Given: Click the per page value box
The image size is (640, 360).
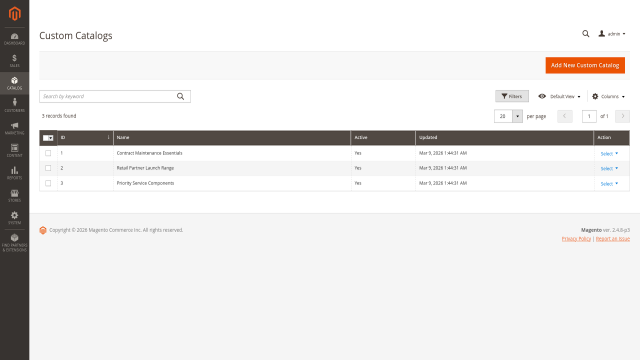Looking at the screenshot, I should coord(503,116).
